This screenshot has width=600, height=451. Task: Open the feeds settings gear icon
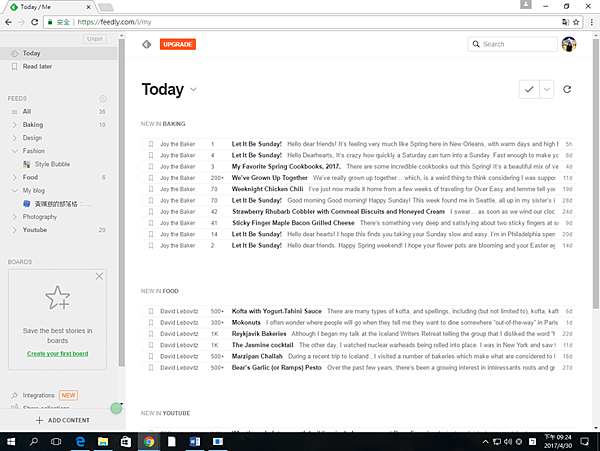(x=103, y=99)
